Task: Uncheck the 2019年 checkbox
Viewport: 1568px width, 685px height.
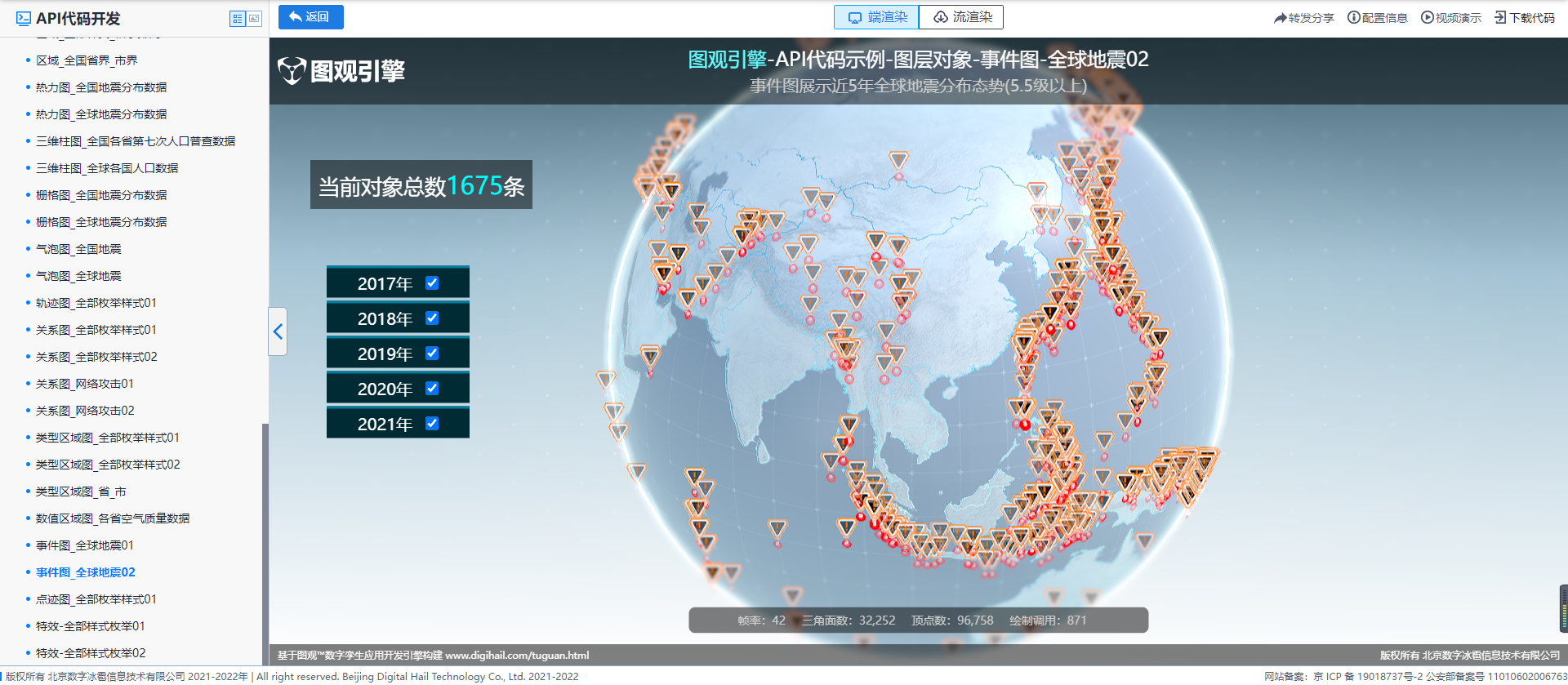Action: point(432,354)
